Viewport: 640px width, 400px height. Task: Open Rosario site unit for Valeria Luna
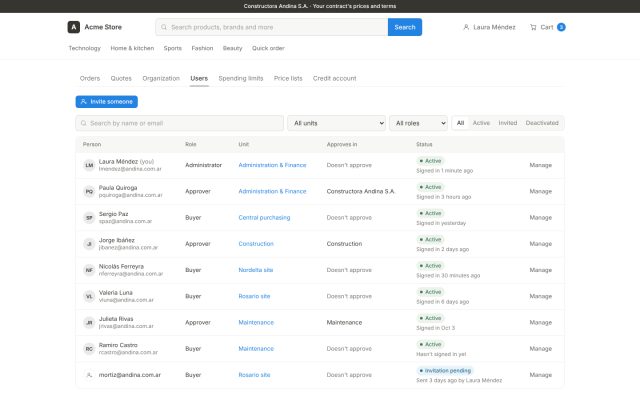point(254,296)
